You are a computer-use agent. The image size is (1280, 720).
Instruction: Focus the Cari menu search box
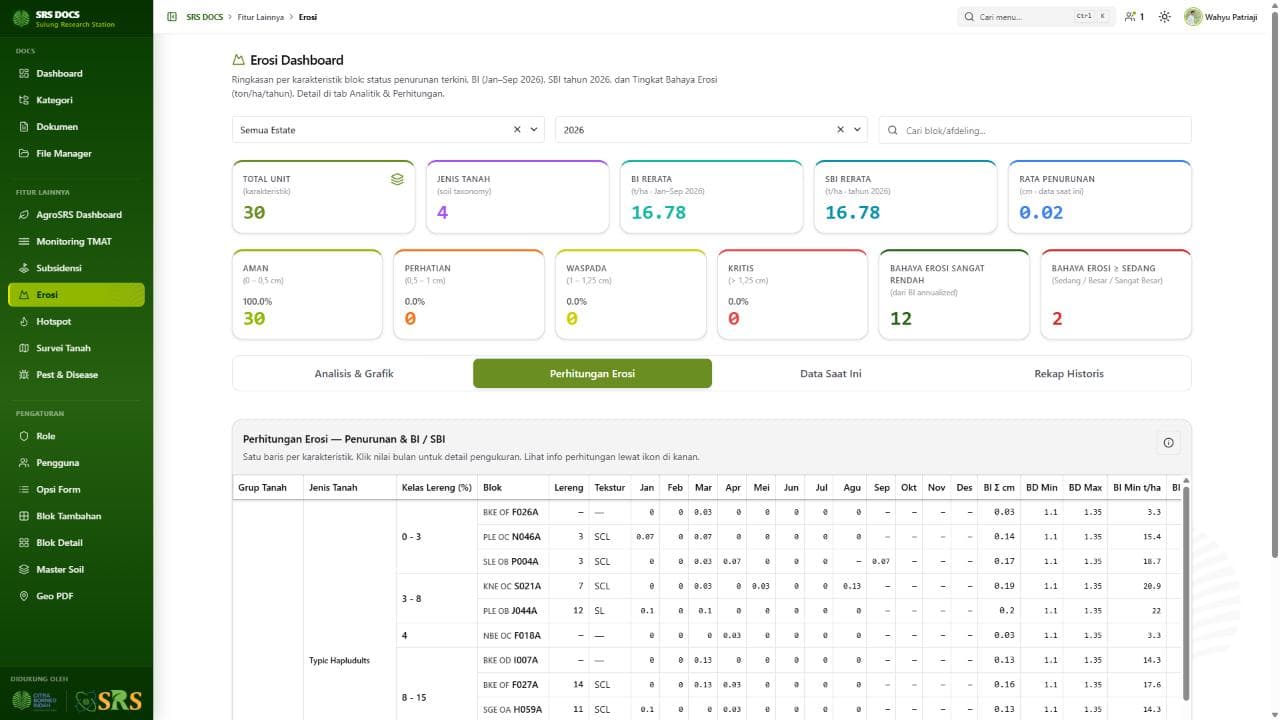[x=1035, y=17]
